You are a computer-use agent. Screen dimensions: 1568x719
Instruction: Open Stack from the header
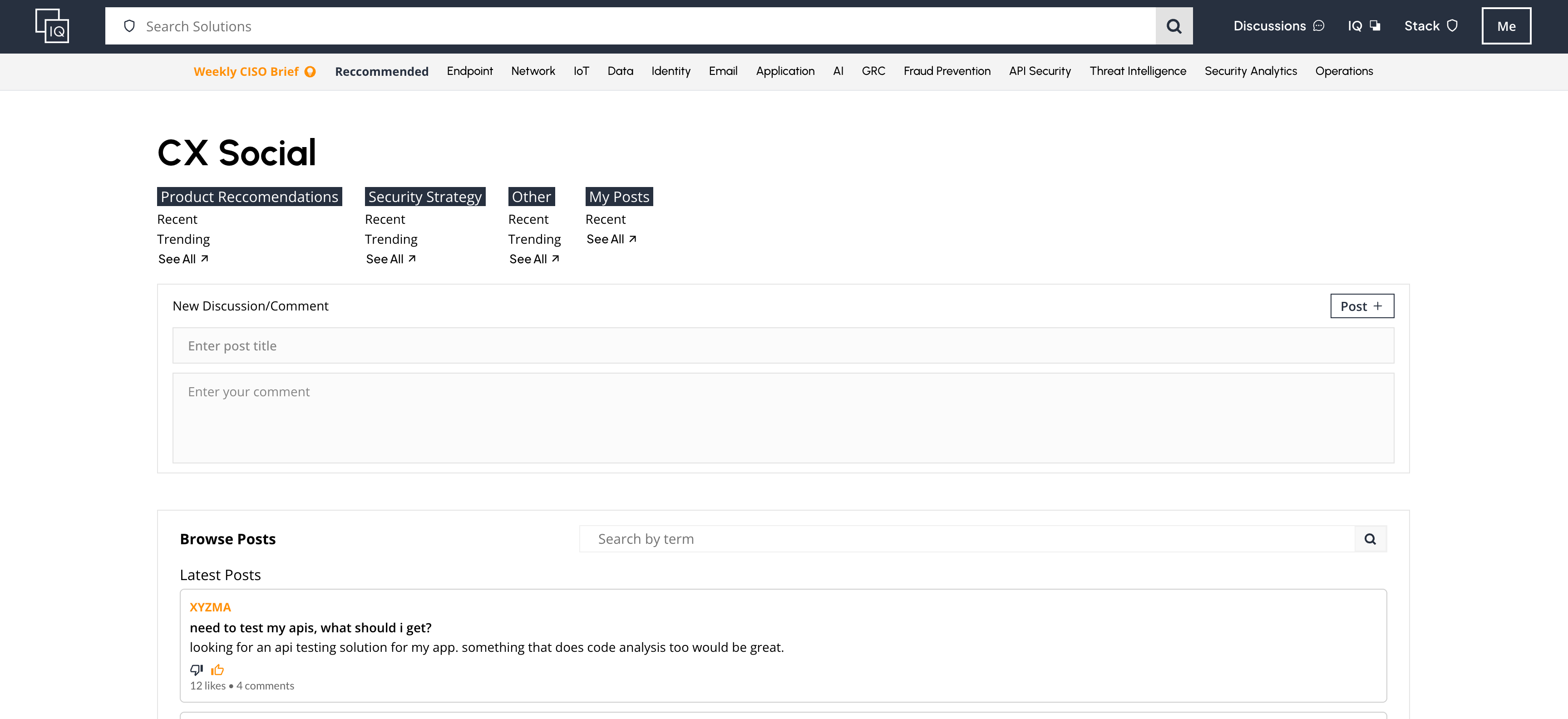[x=1430, y=26]
